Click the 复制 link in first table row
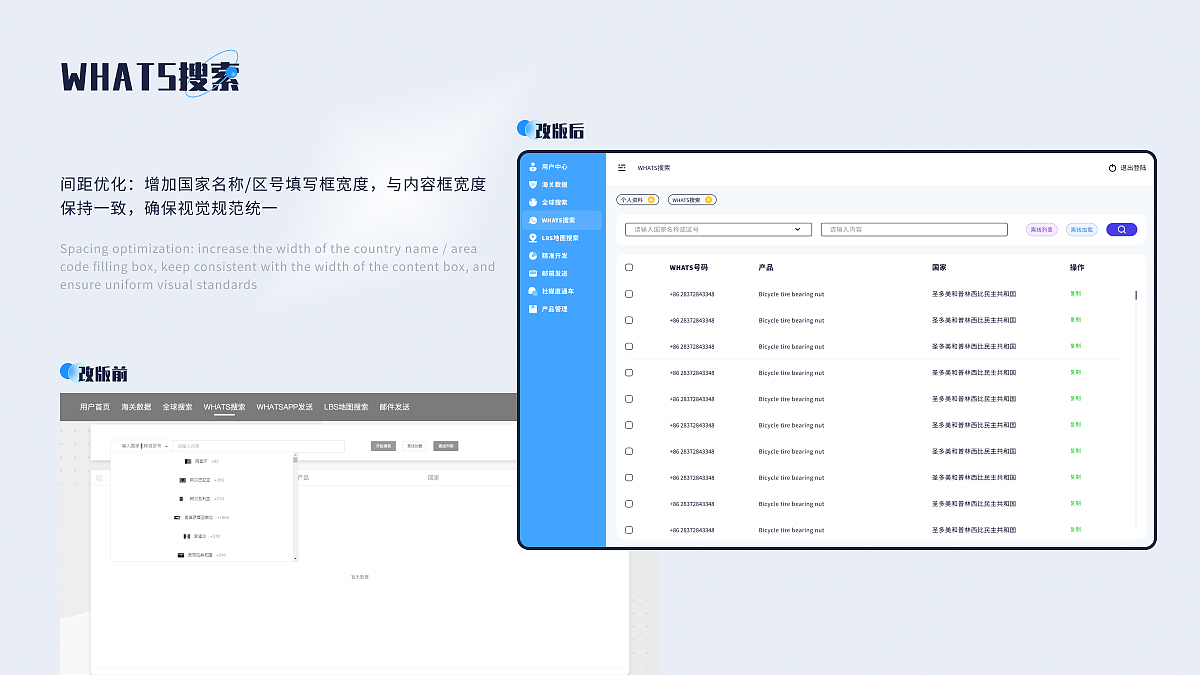 (1075, 294)
